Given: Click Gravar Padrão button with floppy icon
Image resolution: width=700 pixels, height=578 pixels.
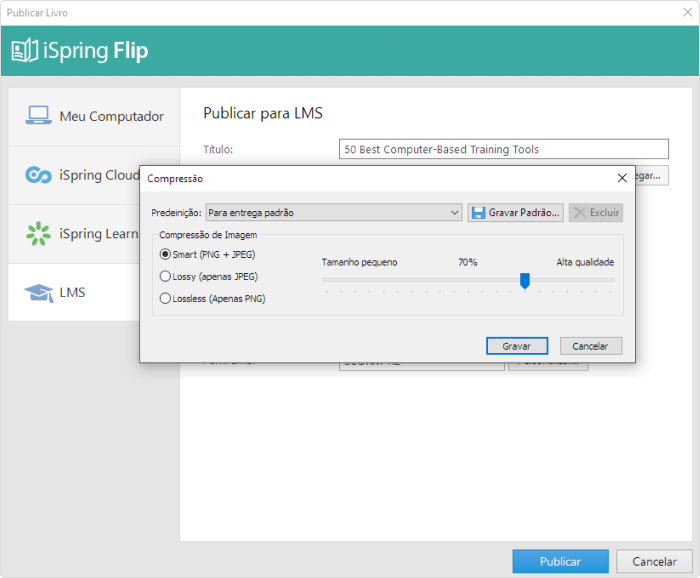Looking at the screenshot, I should [x=516, y=212].
